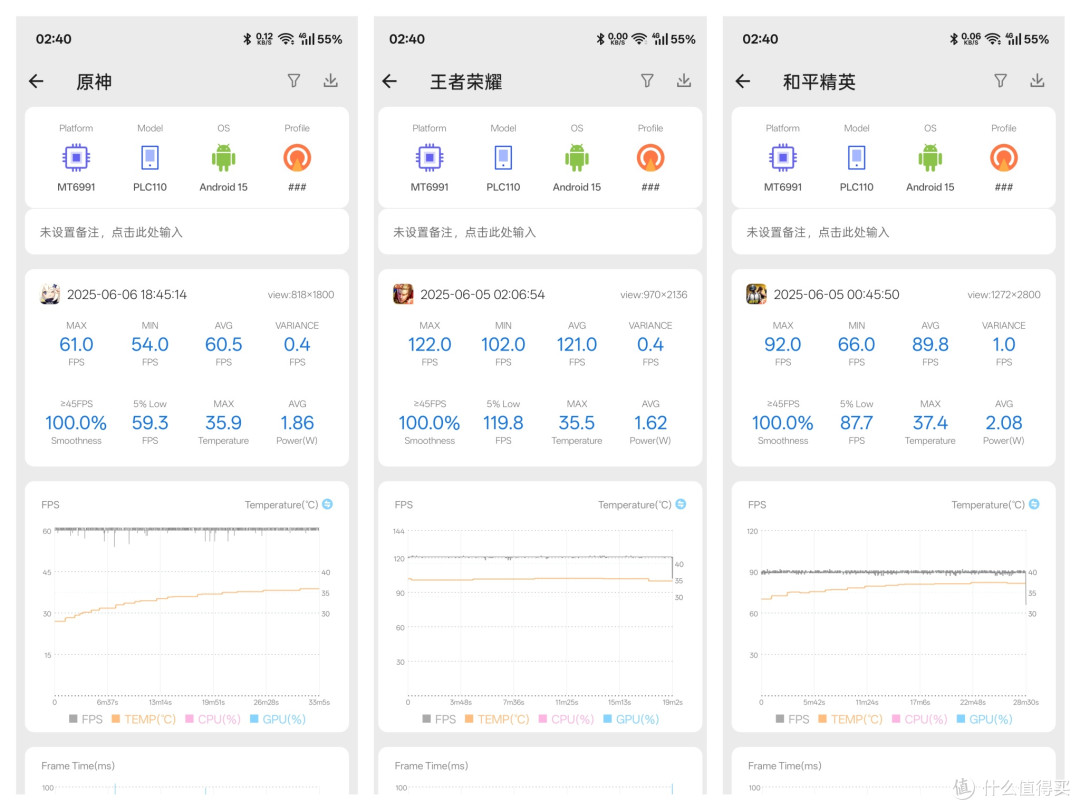
Task: Toggle TEMP(°C) legend in 王者荣耀 chart
Action: (x=497, y=719)
